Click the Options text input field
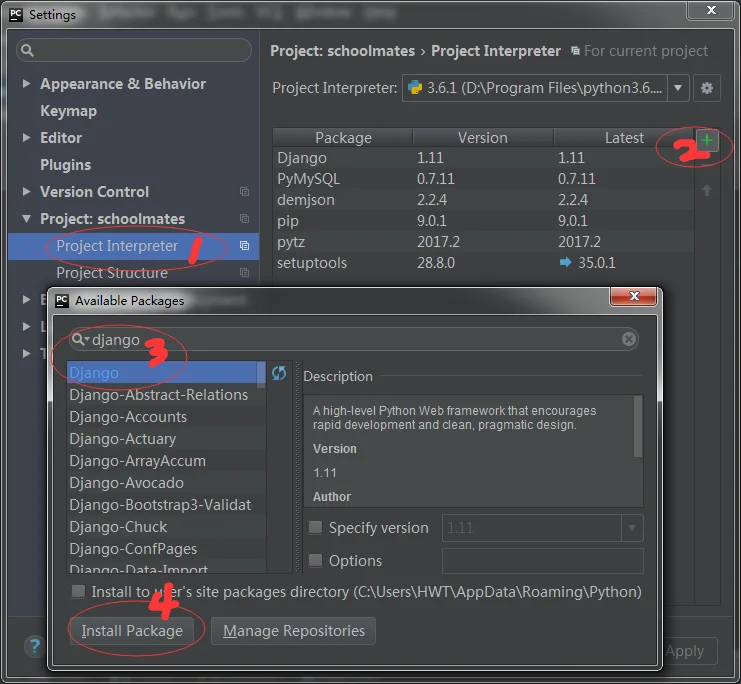 click(543, 561)
